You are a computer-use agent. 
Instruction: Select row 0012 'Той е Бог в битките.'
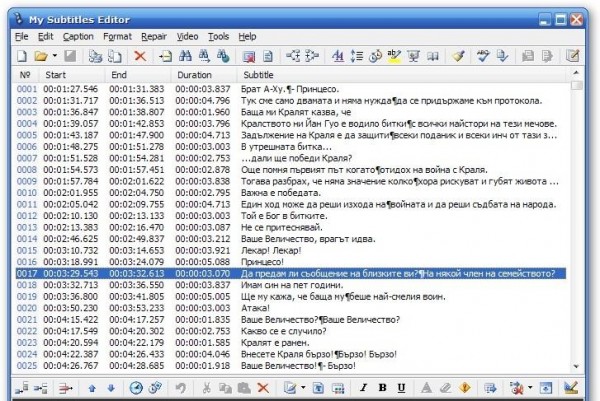click(290, 216)
